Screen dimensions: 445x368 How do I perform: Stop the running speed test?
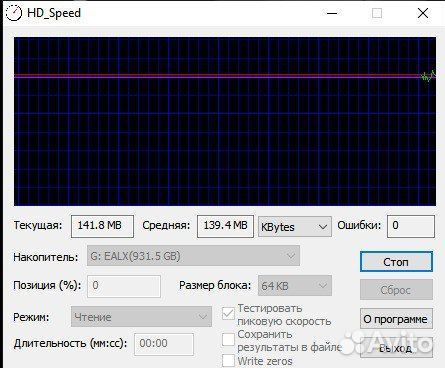396,262
